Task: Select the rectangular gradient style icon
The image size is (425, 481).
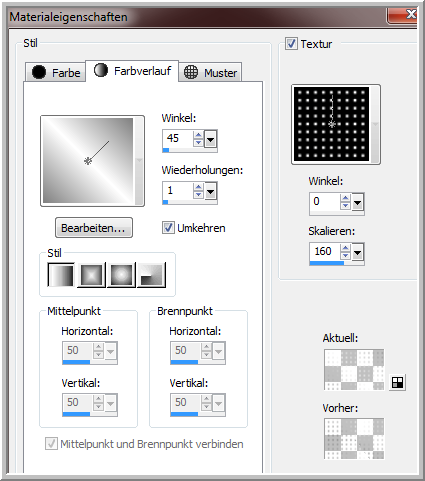Action: pos(91,275)
